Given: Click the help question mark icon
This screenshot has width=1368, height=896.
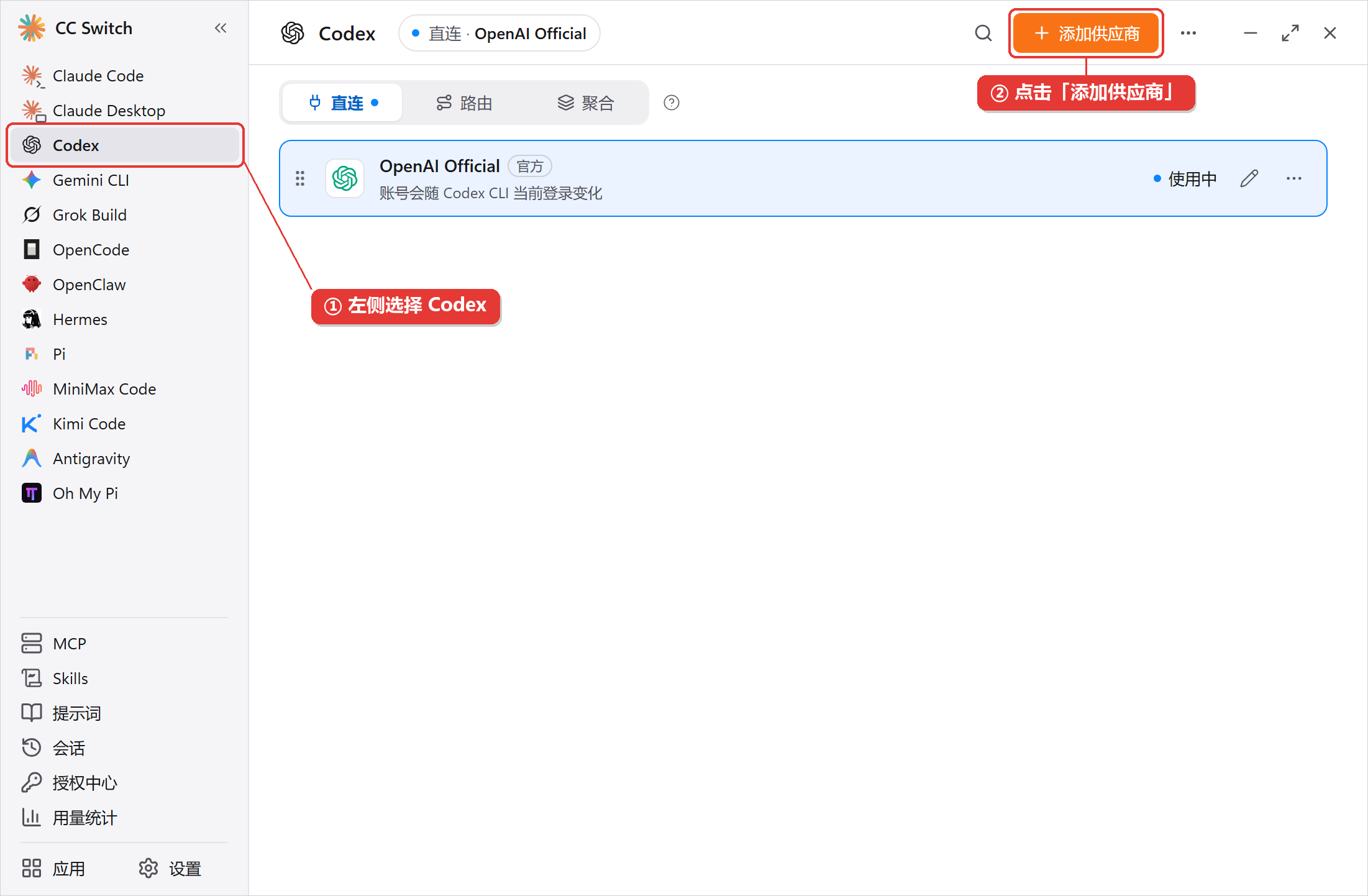Looking at the screenshot, I should (672, 103).
